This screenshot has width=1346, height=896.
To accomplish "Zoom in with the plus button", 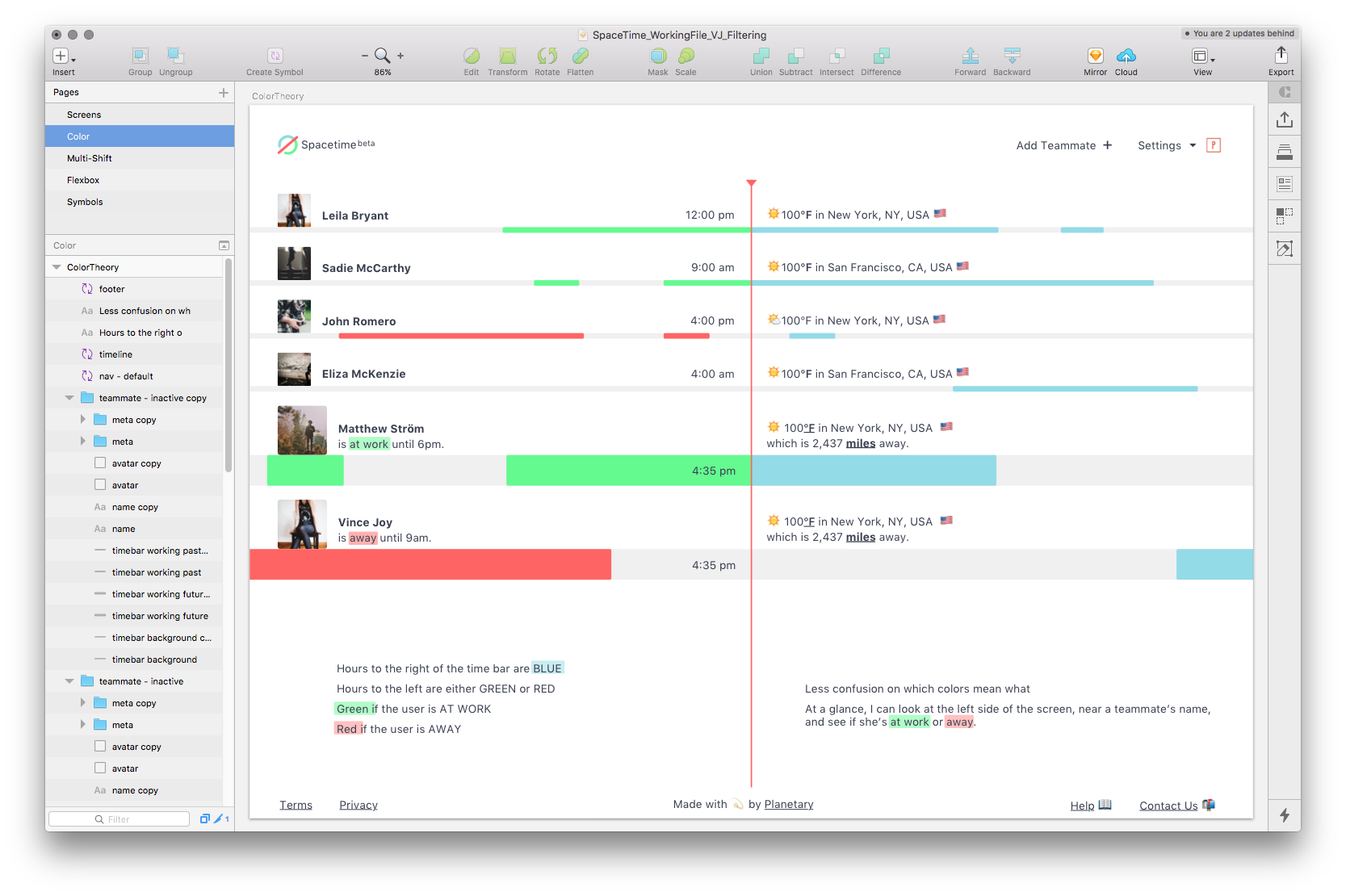I will 400,56.
